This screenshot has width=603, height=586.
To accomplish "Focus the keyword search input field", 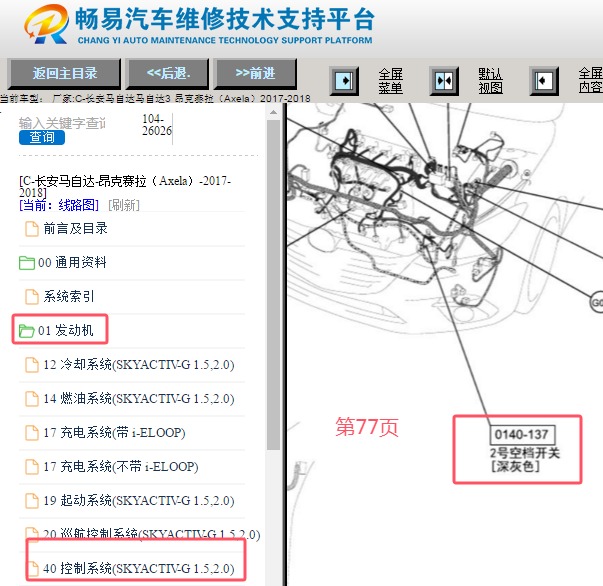I will (x=62, y=123).
